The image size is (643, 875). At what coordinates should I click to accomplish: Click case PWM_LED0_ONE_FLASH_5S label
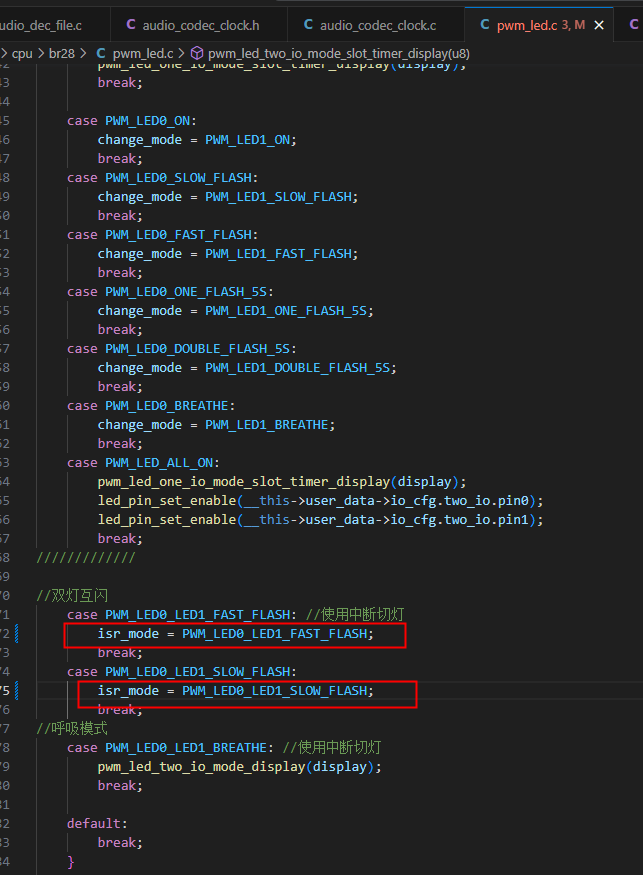[x=170, y=291]
